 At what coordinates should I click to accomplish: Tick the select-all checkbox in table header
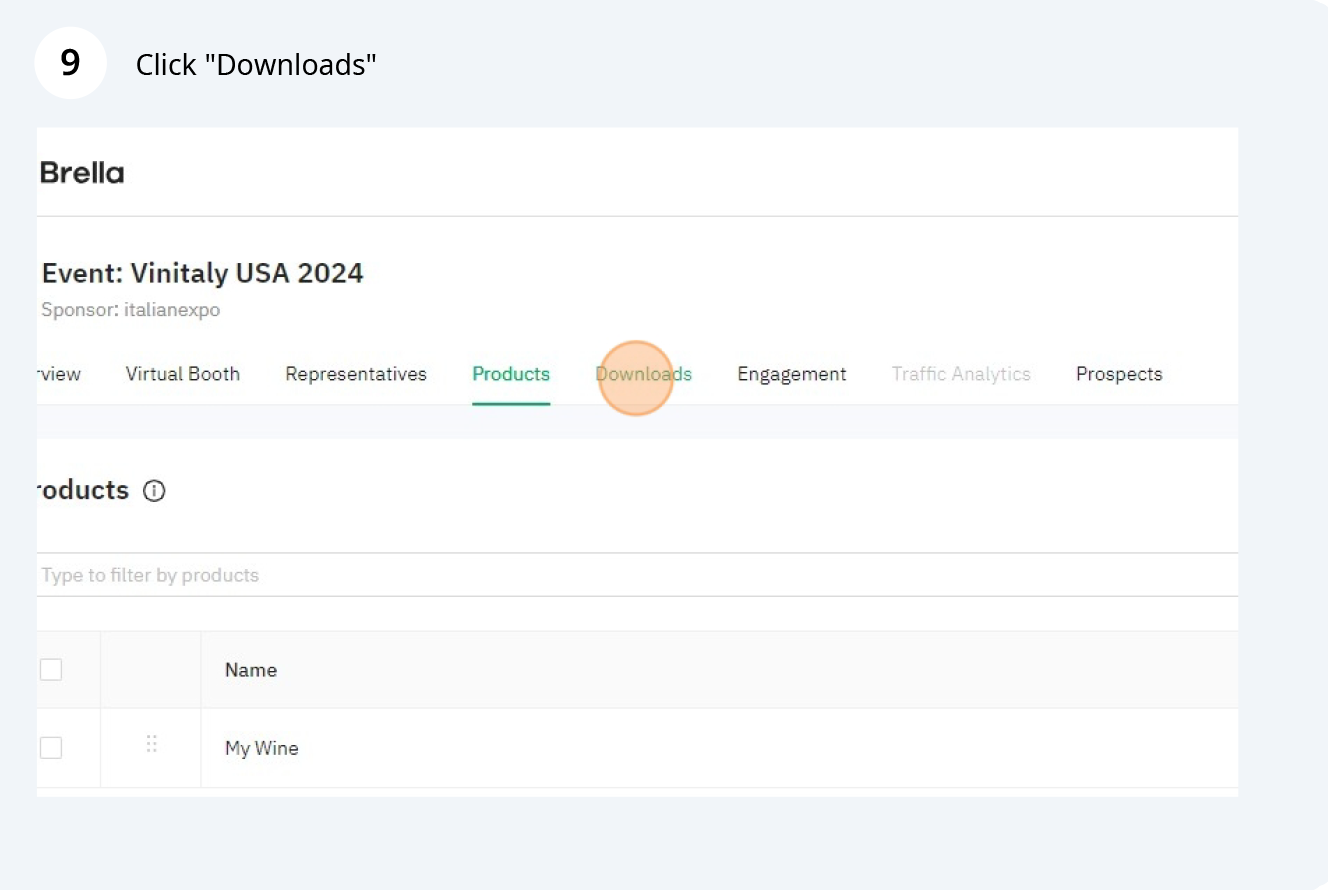51,670
